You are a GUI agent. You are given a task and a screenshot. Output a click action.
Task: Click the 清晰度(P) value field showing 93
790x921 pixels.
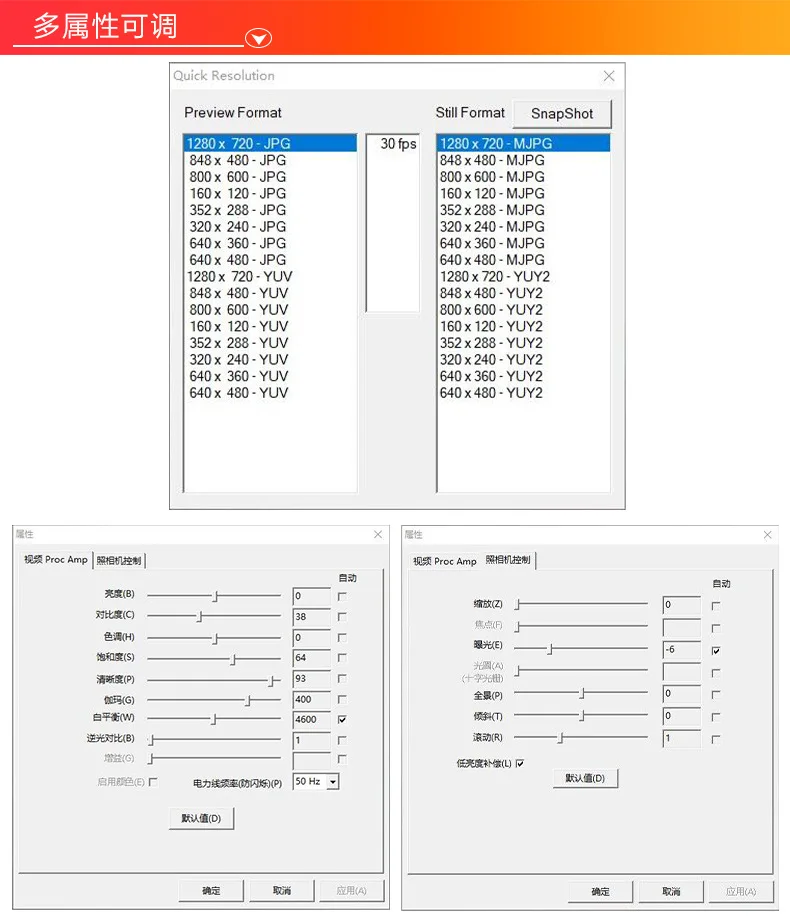(312, 678)
